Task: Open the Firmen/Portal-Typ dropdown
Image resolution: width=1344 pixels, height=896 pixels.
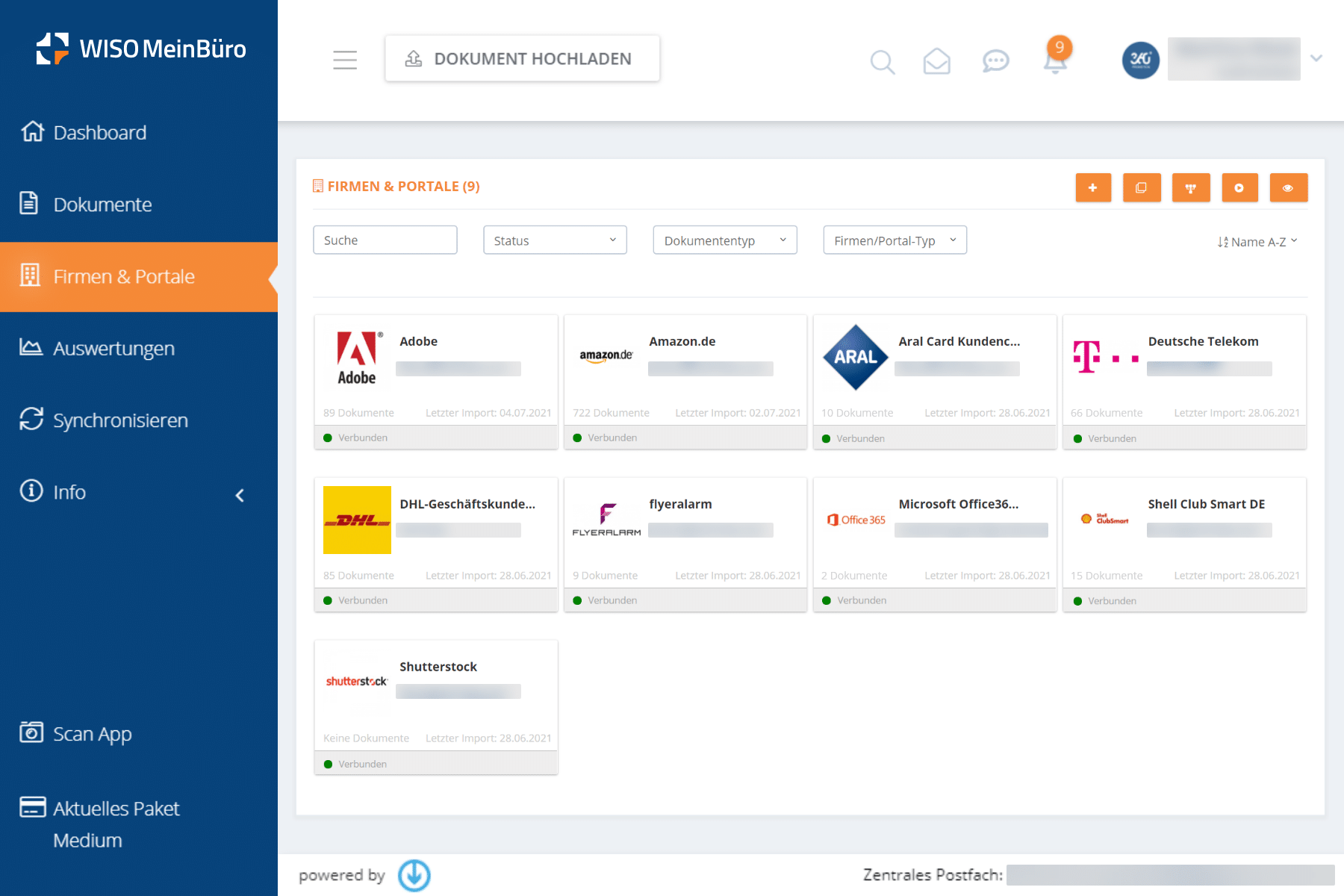Action: click(895, 240)
